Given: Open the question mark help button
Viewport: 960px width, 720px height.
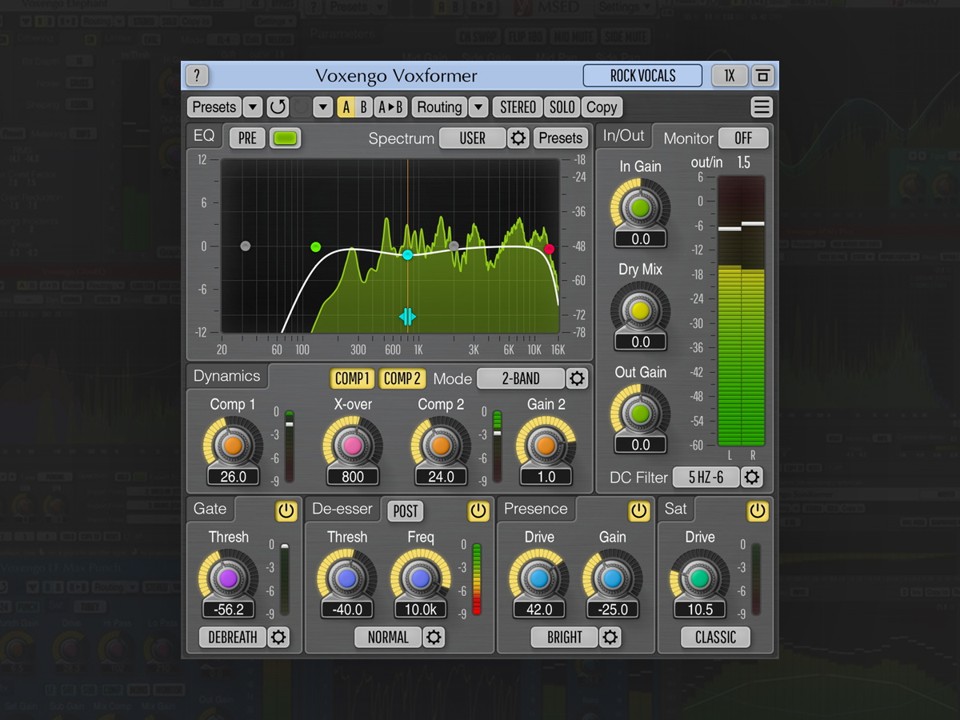Looking at the screenshot, I should (197, 75).
